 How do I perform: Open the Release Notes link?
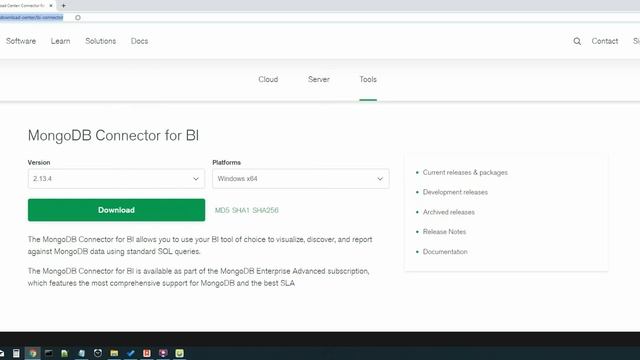(x=444, y=232)
